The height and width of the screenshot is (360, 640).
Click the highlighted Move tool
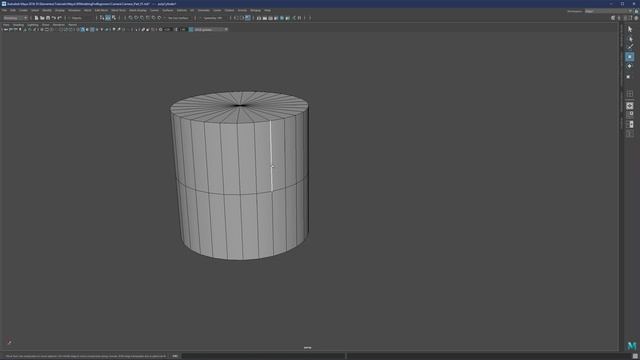pos(629,57)
